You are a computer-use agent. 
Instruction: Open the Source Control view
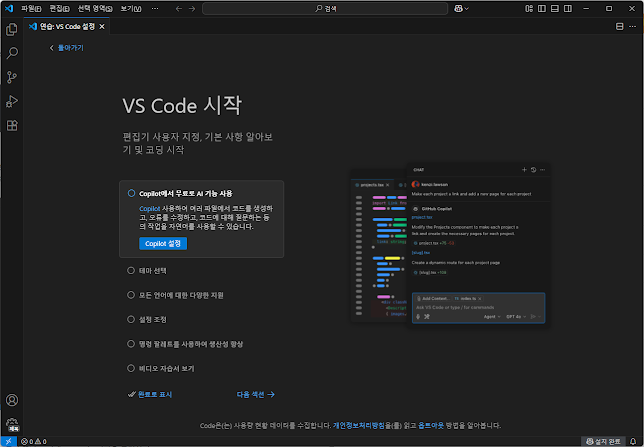12,77
